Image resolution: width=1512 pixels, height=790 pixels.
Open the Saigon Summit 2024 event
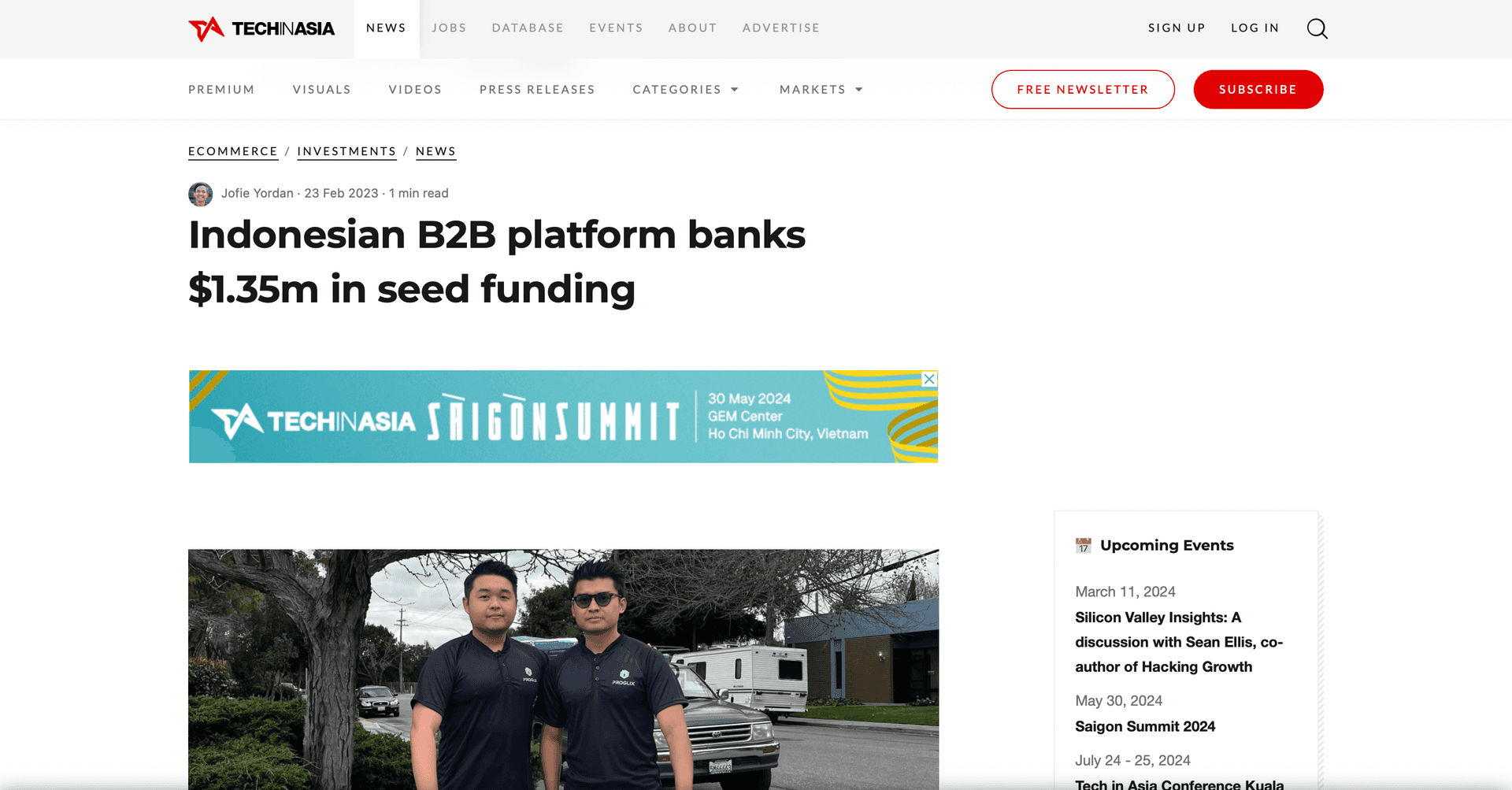click(1145, 727)
